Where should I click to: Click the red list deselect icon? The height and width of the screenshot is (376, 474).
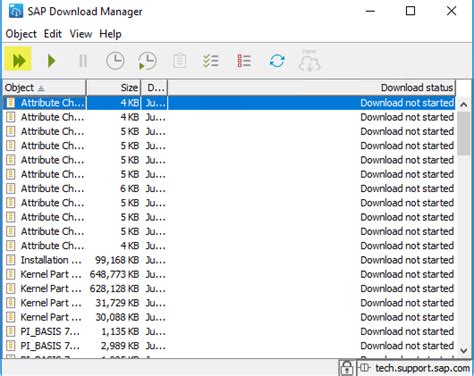(x=244, y=61)
